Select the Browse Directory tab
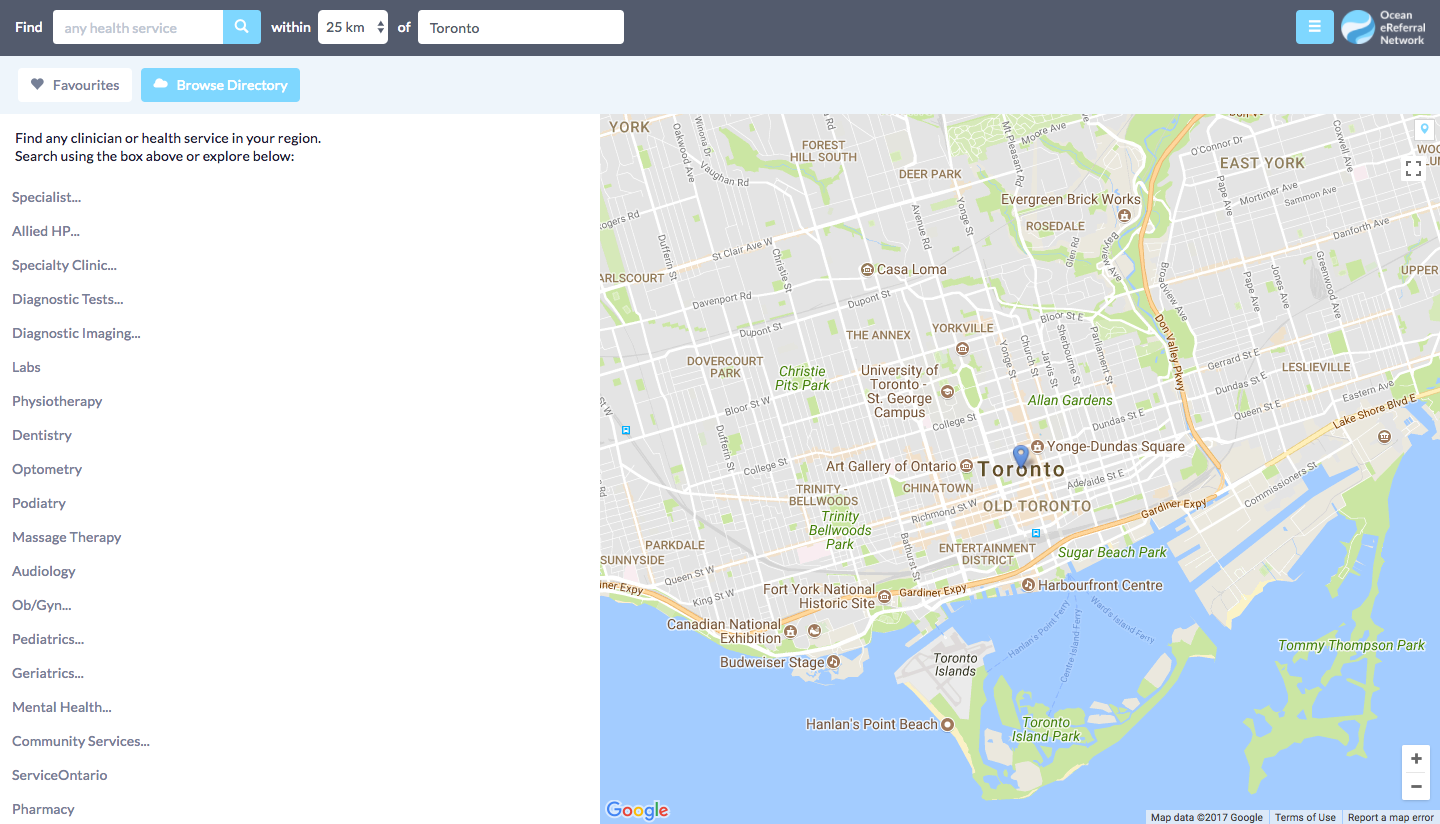This screenshot has width=1440, height=824. pos(220,85)
